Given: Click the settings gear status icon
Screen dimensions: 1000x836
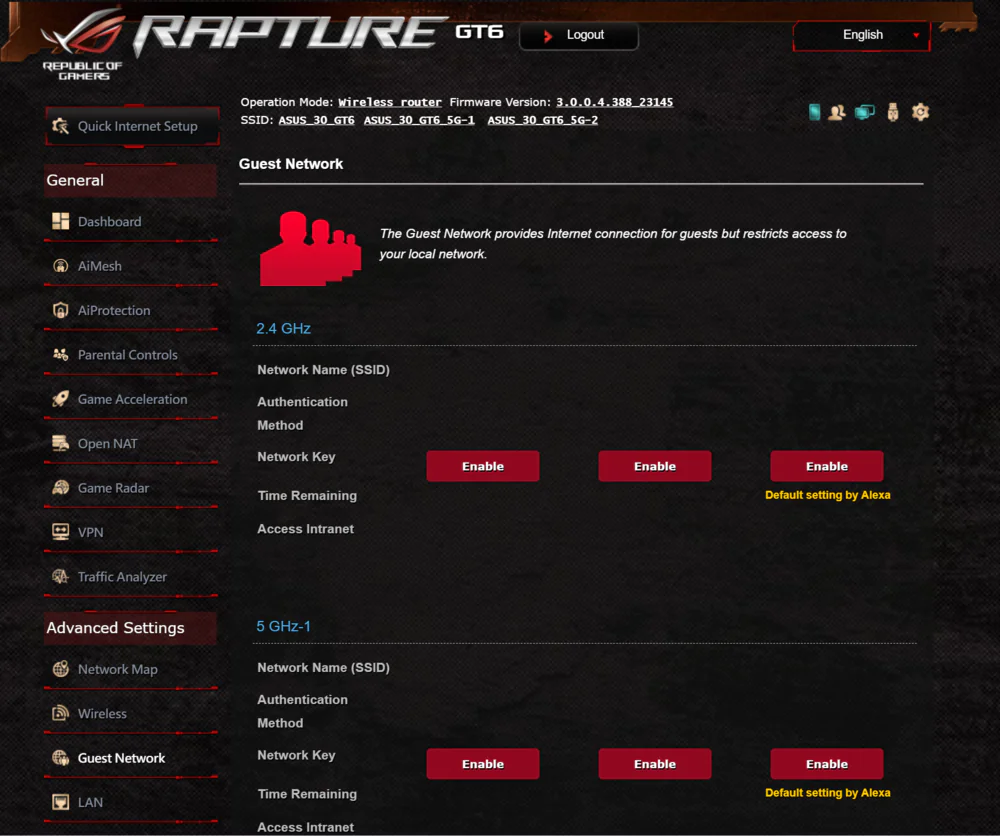Looking at the screenshot, I should [x=920, y=112].
